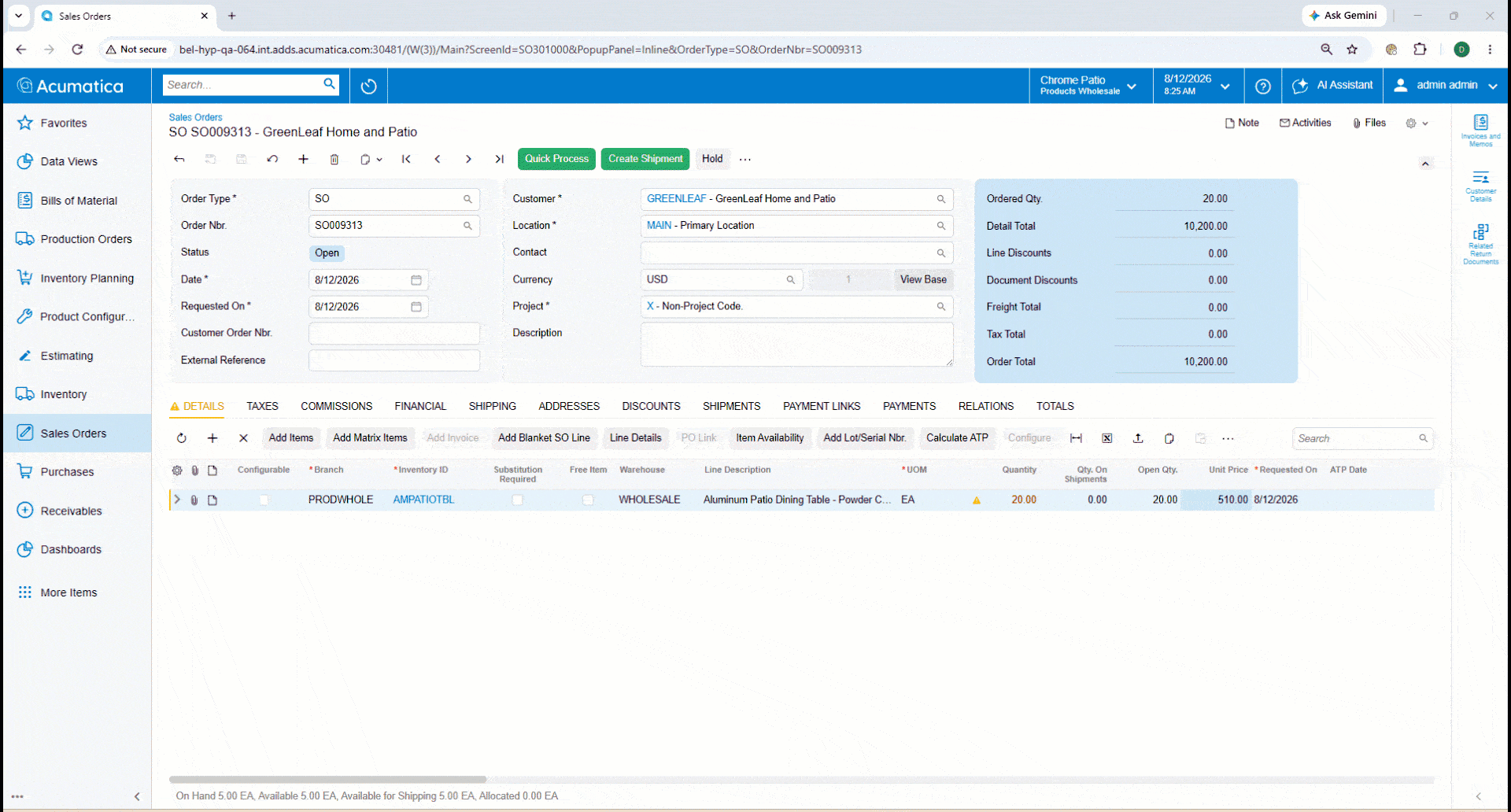Viewport: 1511px width, 812px height.
Task: Open Requested On calendar picker
Action: tap(416, 307)
